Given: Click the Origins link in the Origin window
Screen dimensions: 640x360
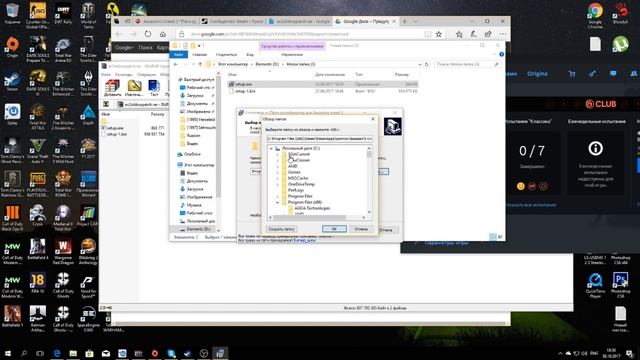Looking at the screenshot, I should pos(537,74).
